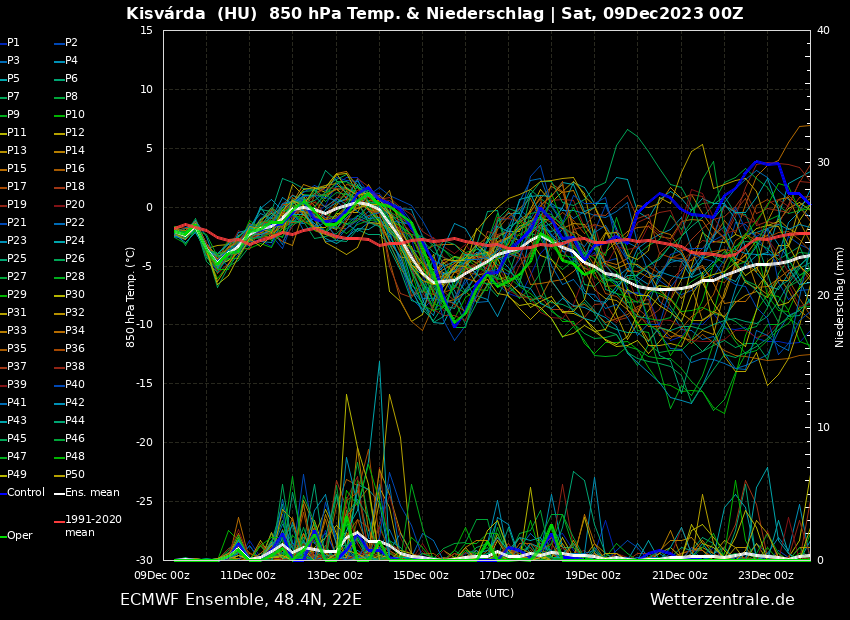Click the 09Dec 00z date tick label

tap(162, 575)
